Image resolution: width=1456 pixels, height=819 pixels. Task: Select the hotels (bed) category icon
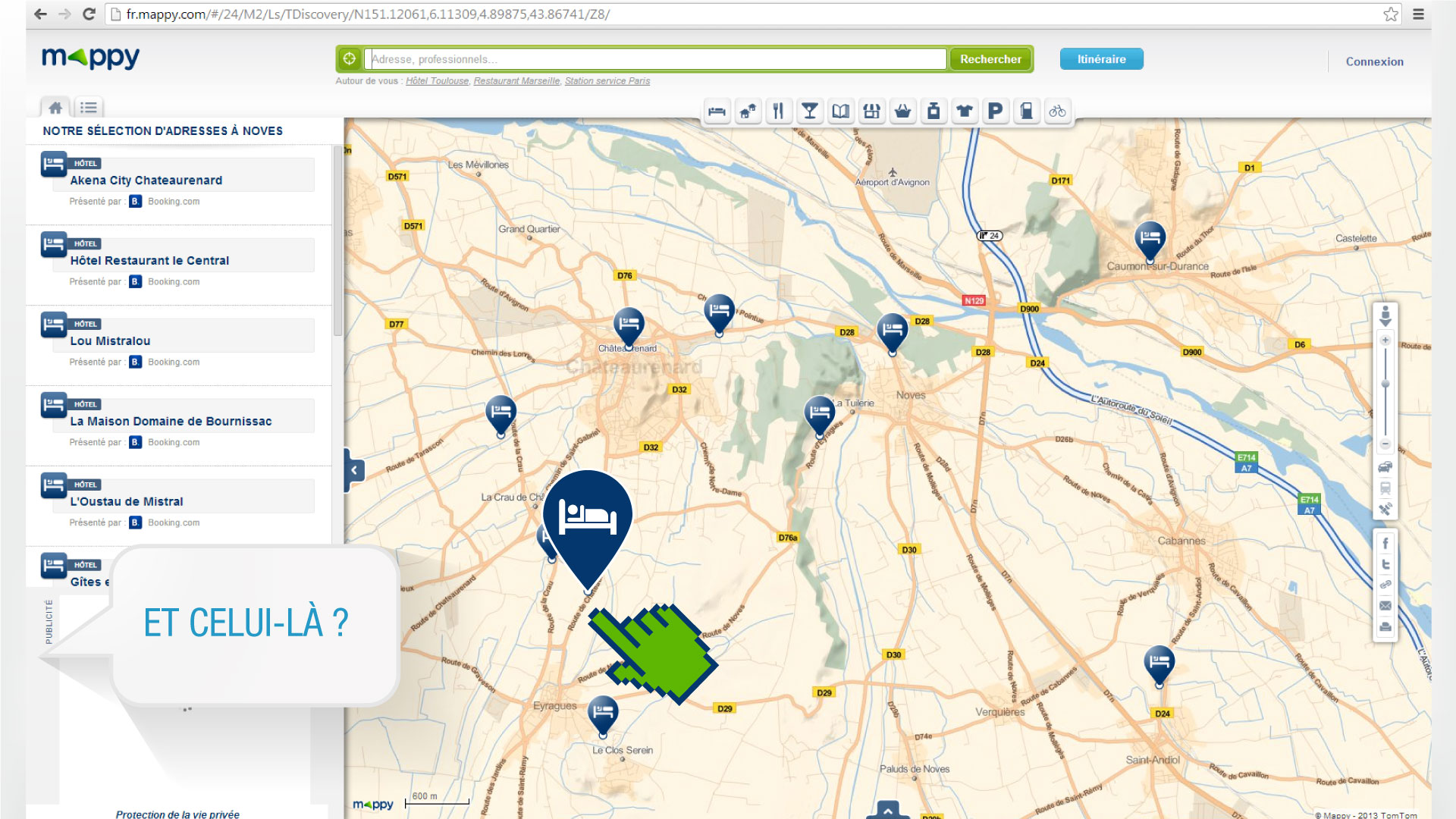(x=717, y=111)
